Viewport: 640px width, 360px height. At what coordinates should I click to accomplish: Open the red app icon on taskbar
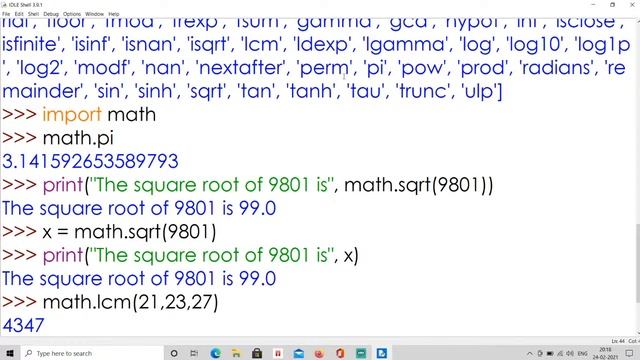(x=278, y=353)
